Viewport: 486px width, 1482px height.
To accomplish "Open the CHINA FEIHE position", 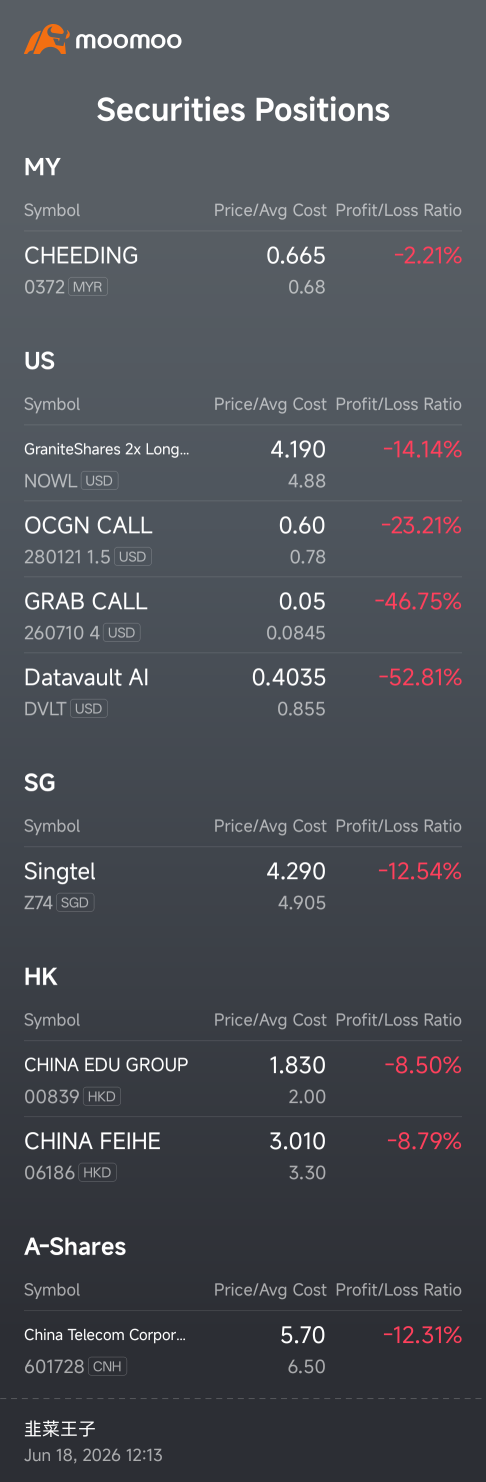I will pyautogui.click(x=243, y=1156).
